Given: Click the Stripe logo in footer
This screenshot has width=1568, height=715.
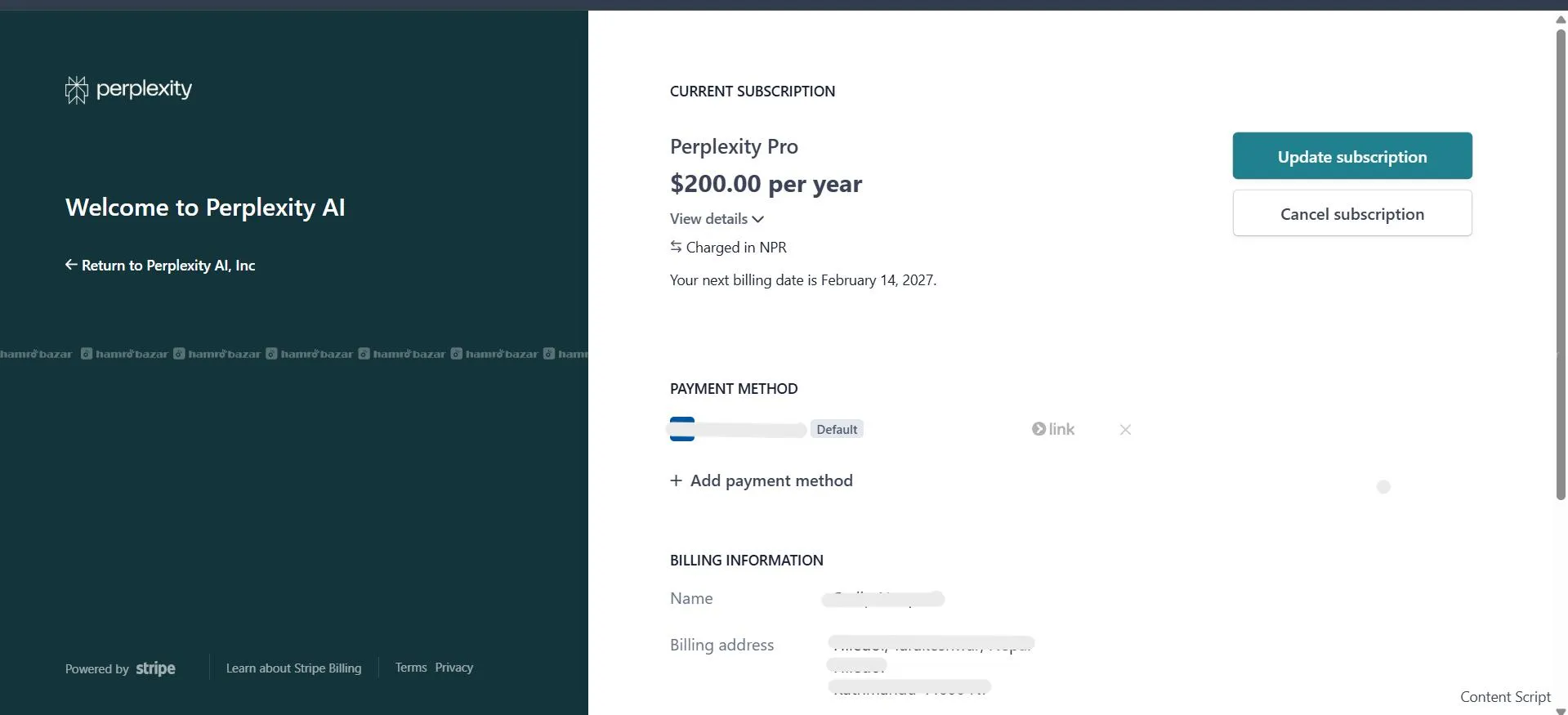Looking at the screenshot, I should pyautogui.click(x=155, y=668).
